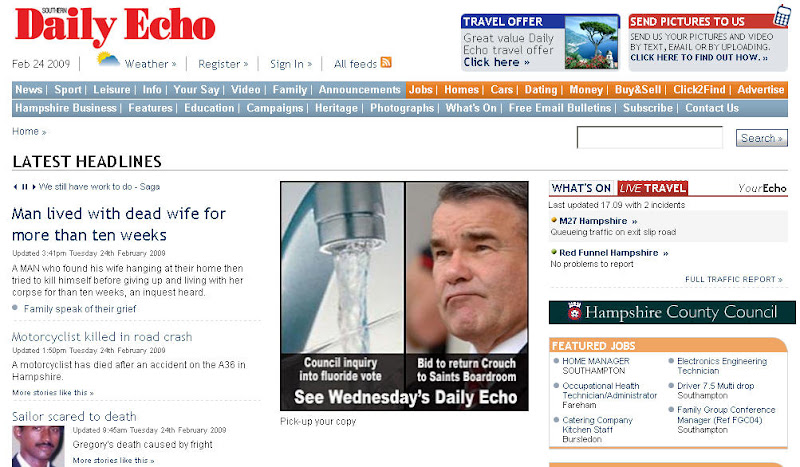800x467 pixels.
Task: Switch to the Live Travel tab
Action: [653, 188]
